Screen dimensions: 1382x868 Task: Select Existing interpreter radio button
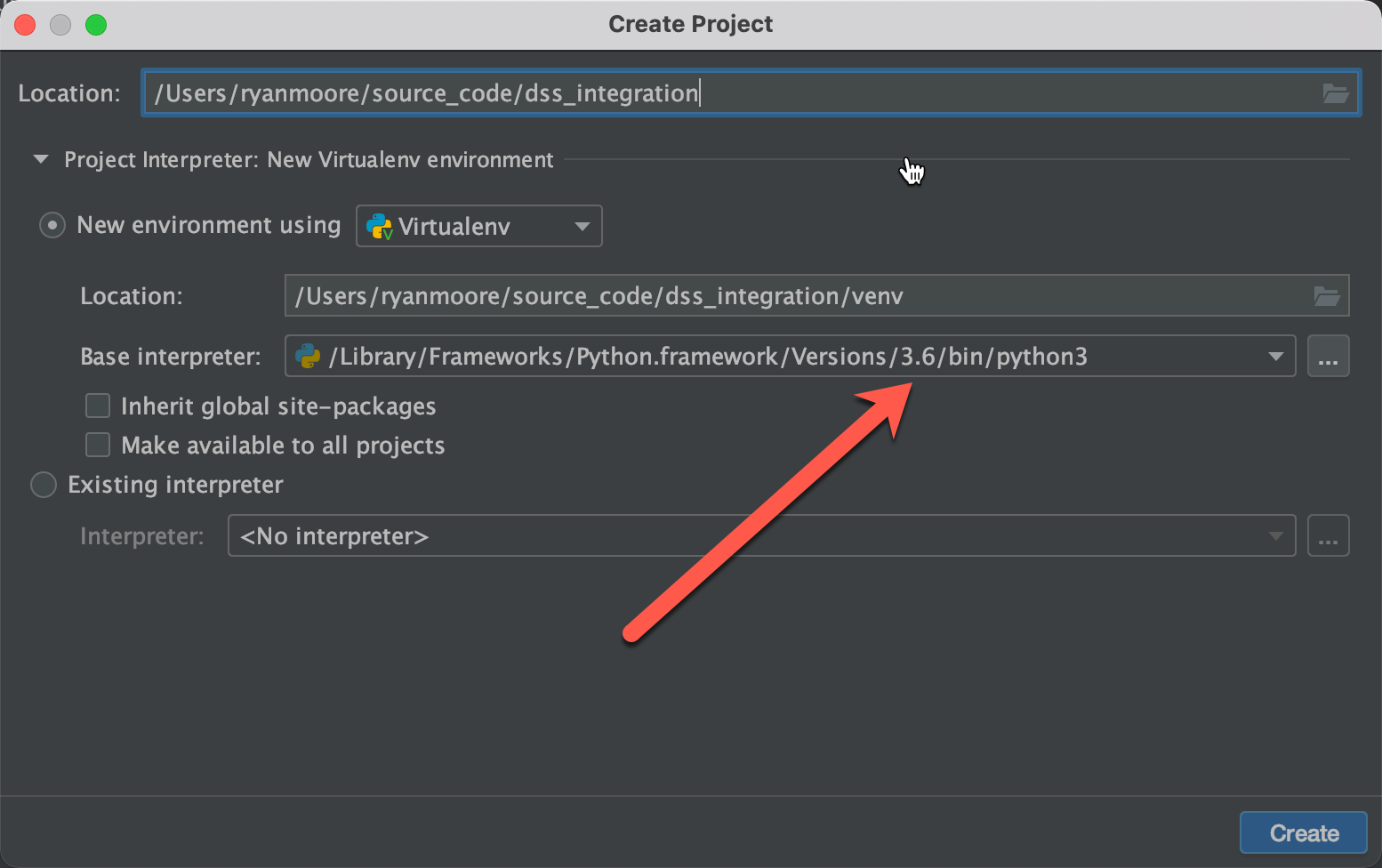point(44,485)
